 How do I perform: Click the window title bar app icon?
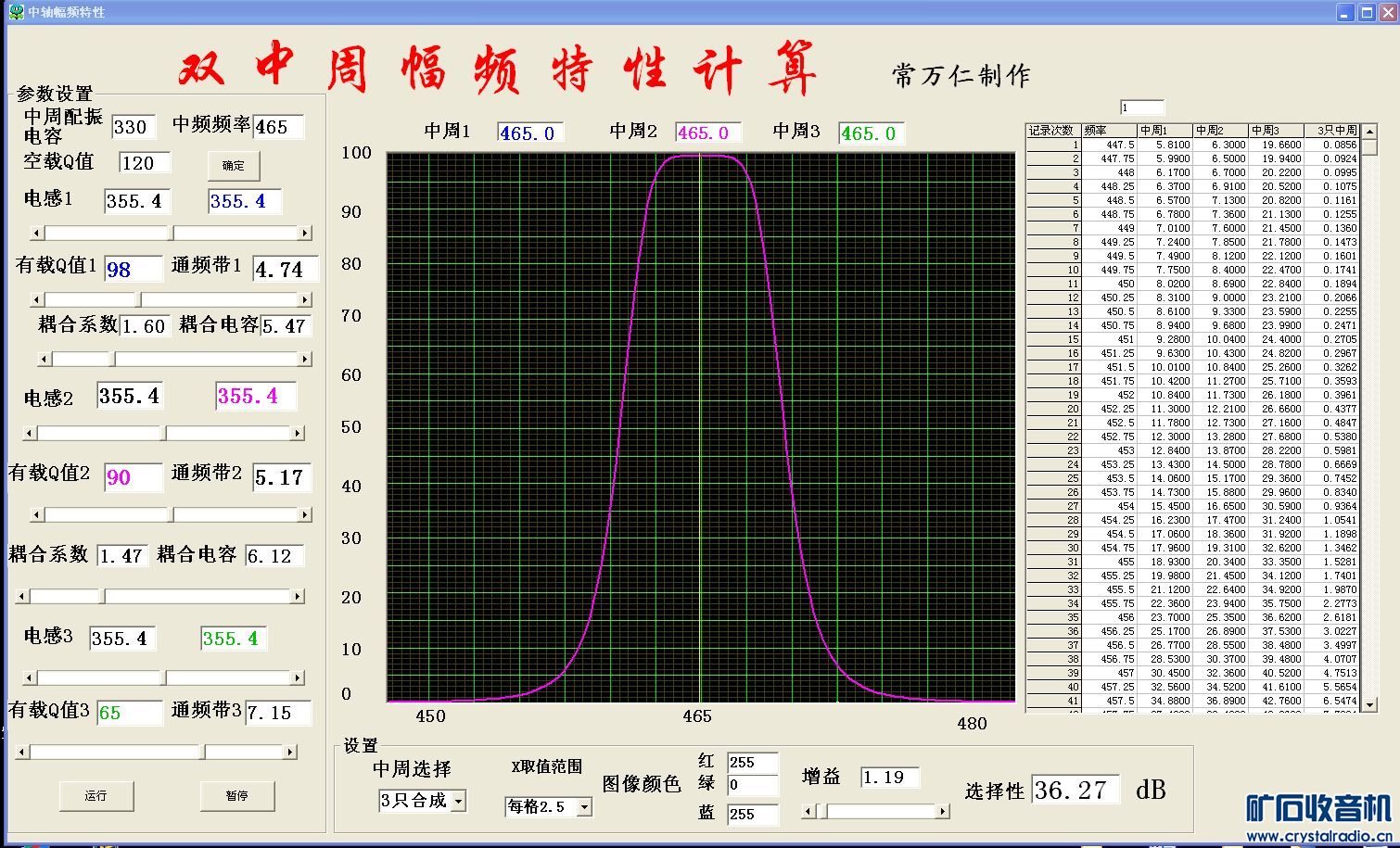pyautogui.click(x=16, y=12)
